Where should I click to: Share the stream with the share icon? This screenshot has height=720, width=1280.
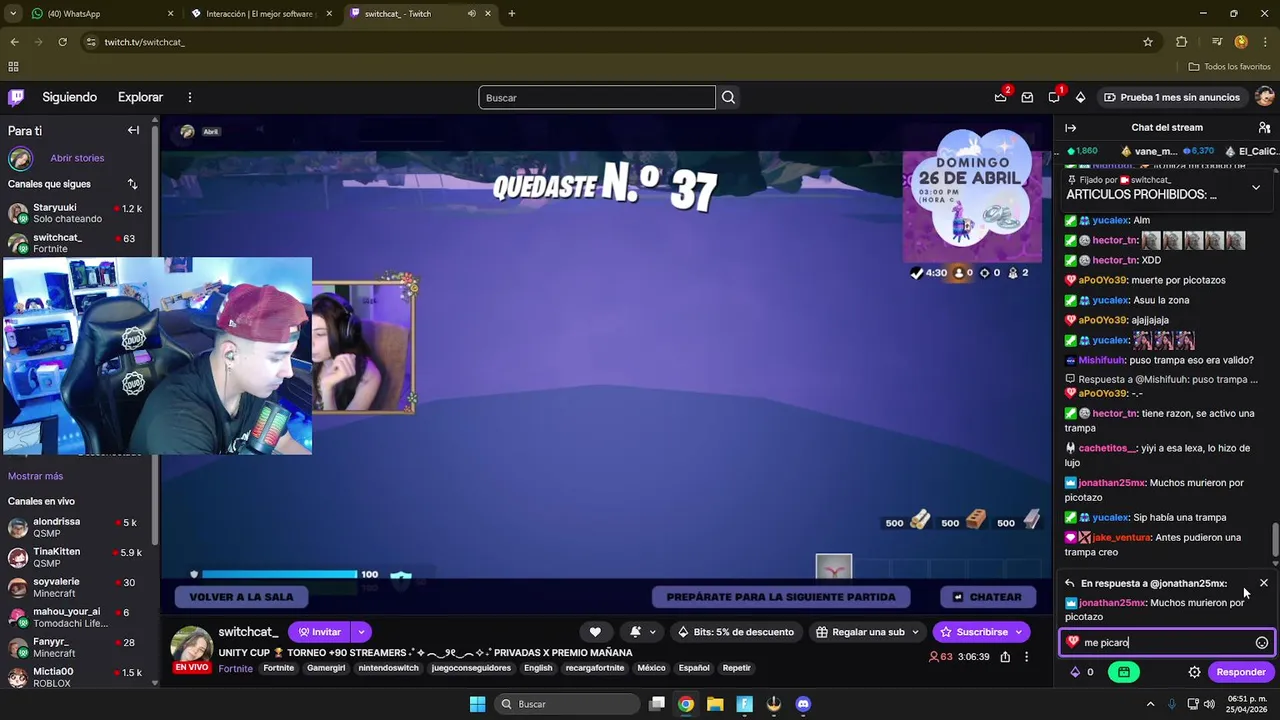pyautogui.click(x=1005, y=657)
